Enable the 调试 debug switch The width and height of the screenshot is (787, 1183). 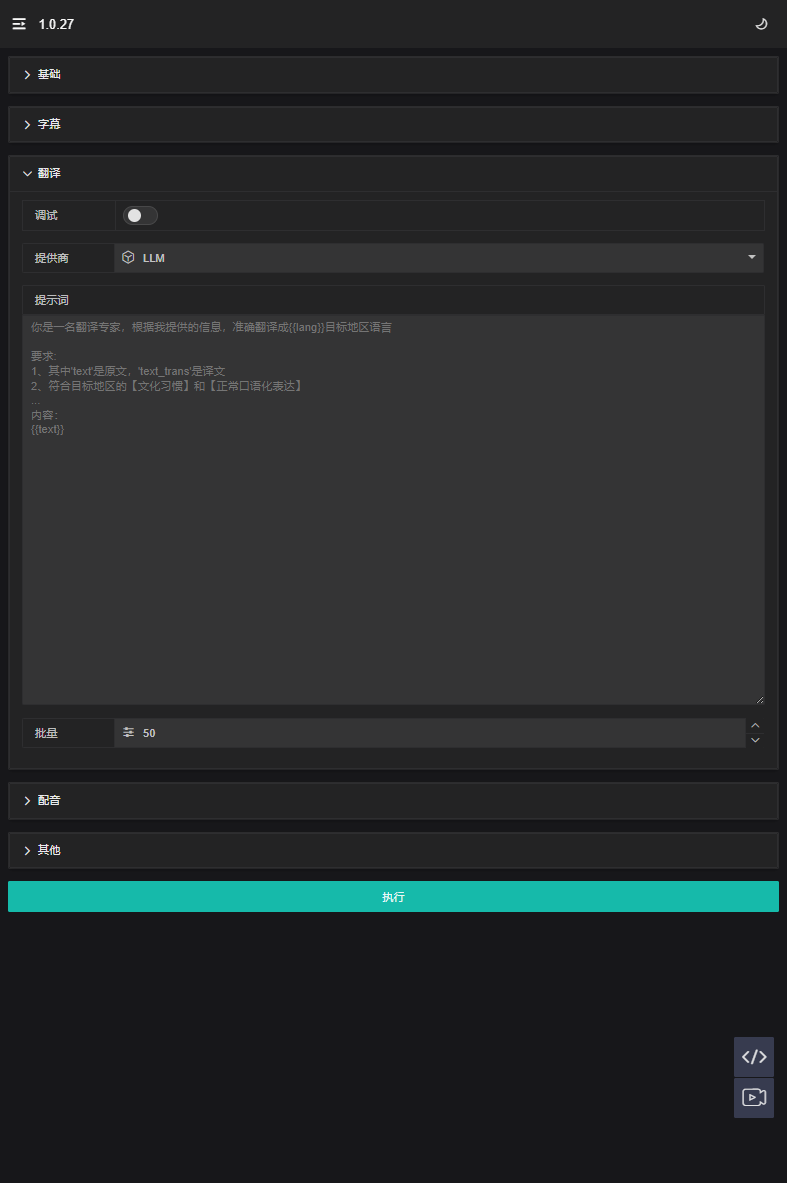point(140,216)
